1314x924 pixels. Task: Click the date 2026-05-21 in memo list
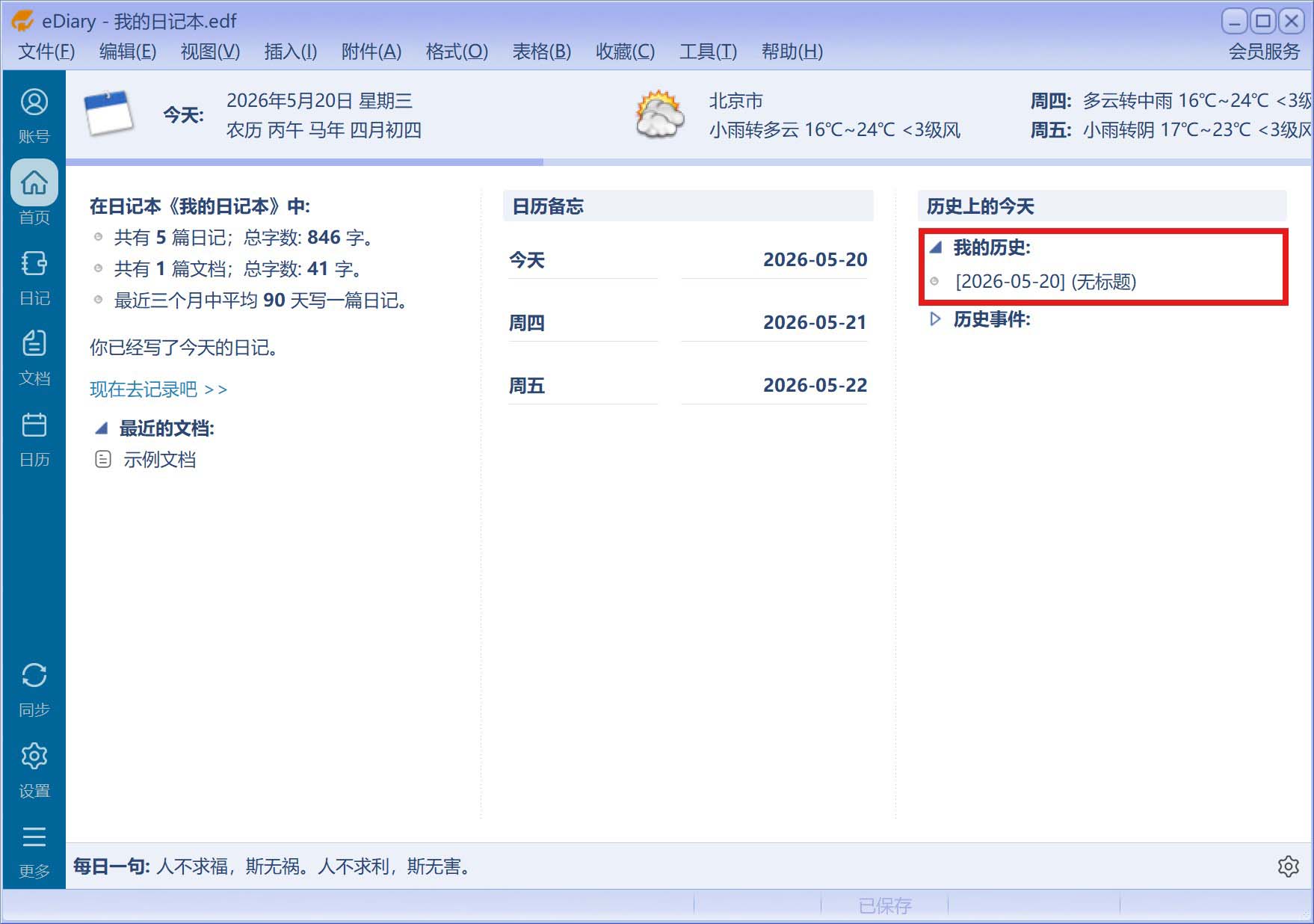pyautogui.click(x=815, y=322)
